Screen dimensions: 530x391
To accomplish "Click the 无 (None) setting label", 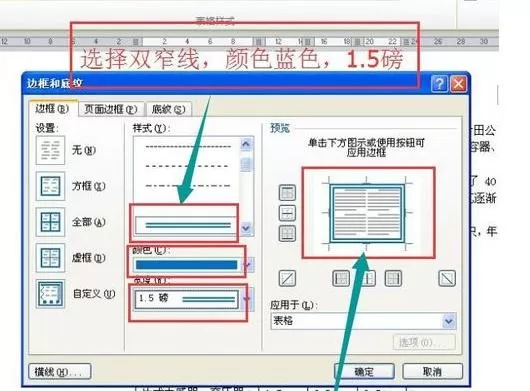I will click(x=84, y=150).
